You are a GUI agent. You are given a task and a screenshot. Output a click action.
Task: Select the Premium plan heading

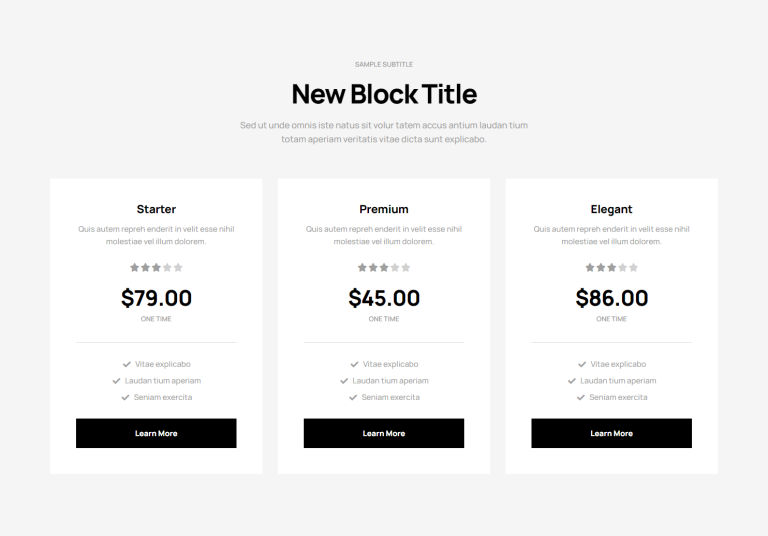pyautogui.click(x=384, y=209)
